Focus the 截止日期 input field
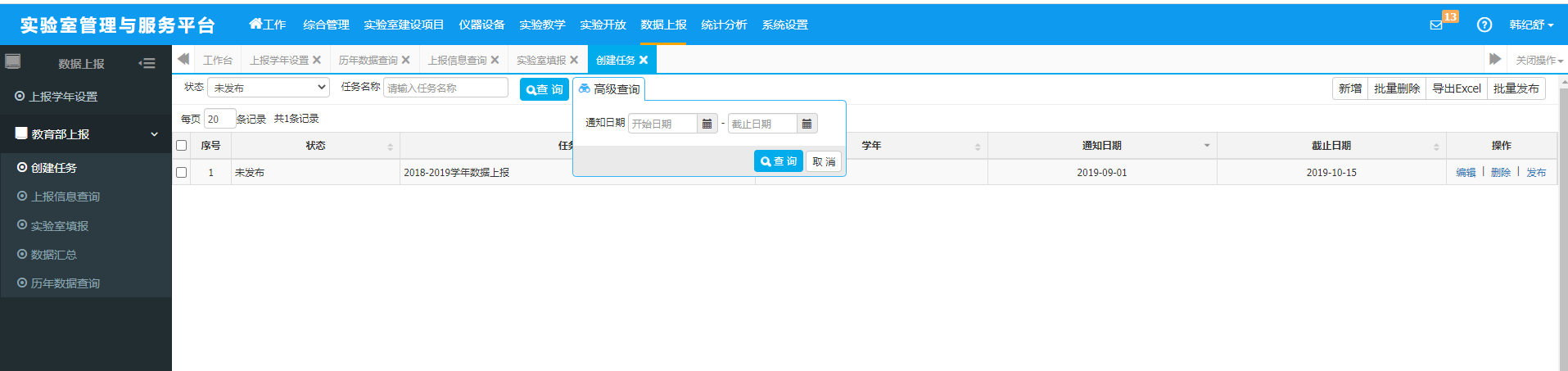The height and width of the screenshot is (371, 1568). point(762,124)
